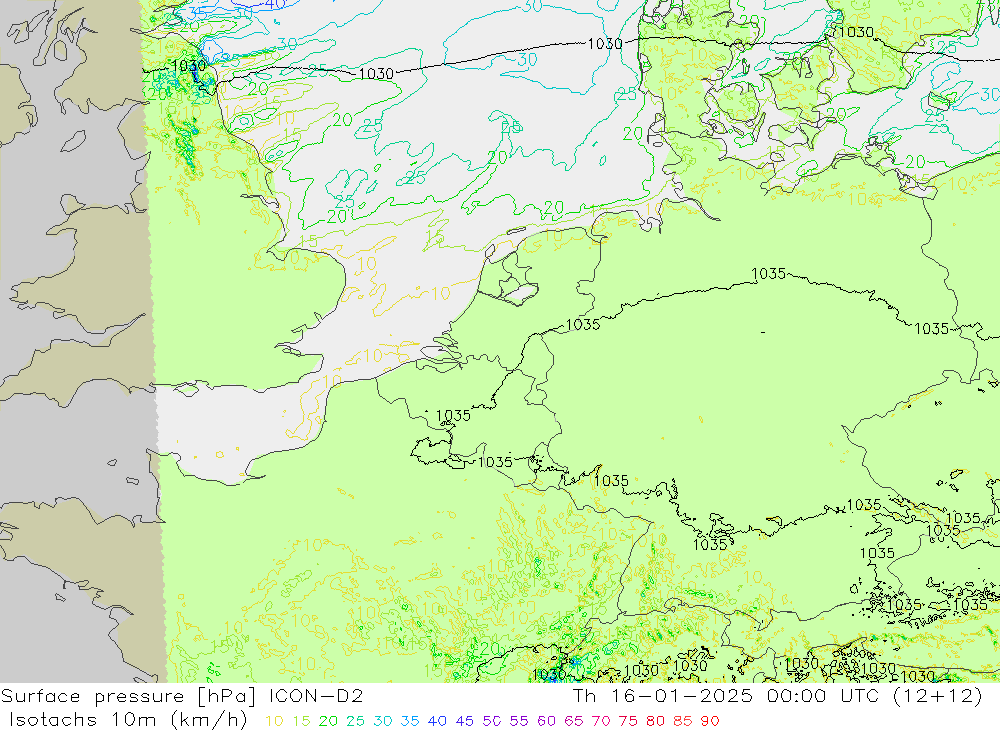Select legend value 25 in the isotach scale
The width and height of the screenshot is (1000, 733).
coord(355,721)
